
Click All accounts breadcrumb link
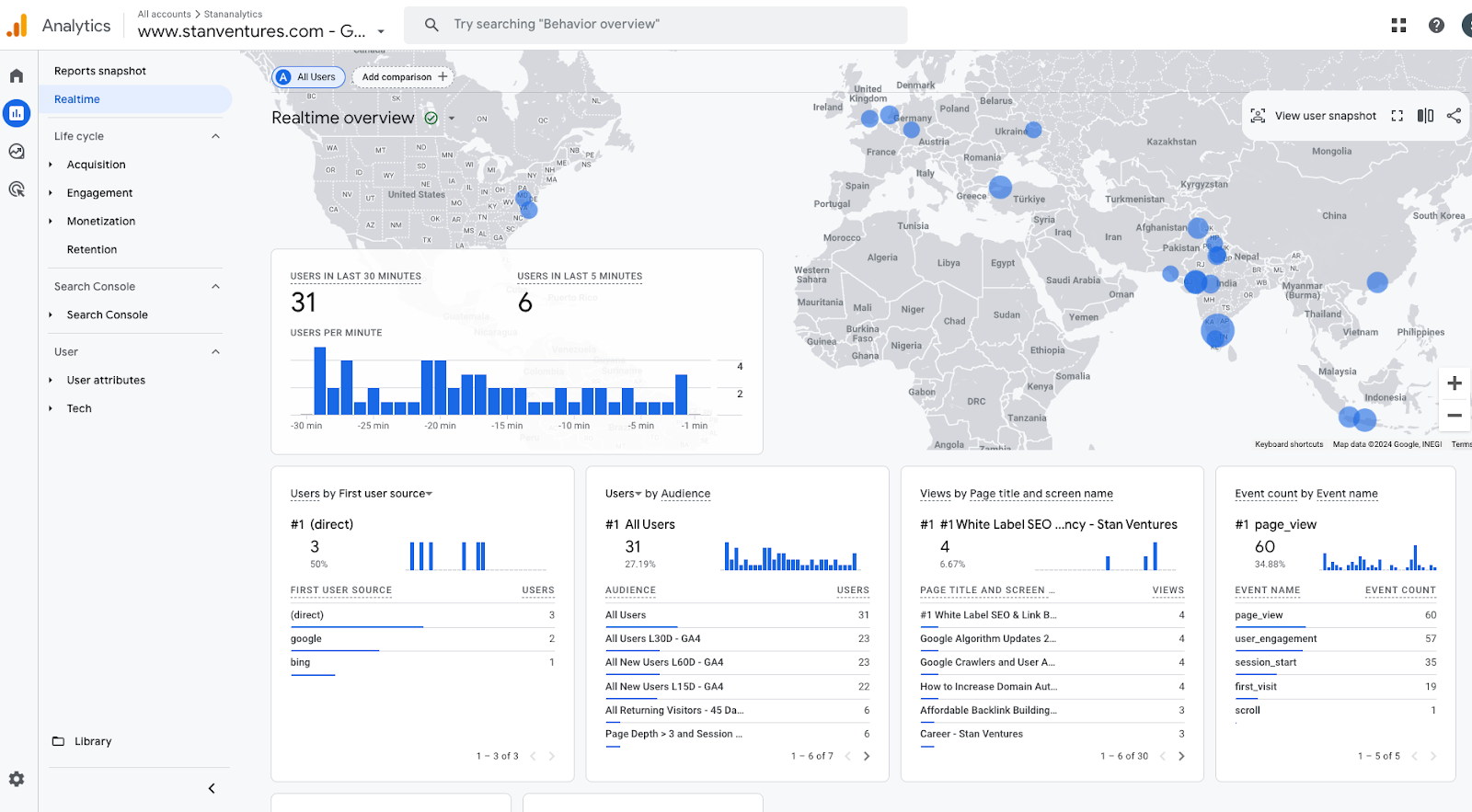point(164,14)
